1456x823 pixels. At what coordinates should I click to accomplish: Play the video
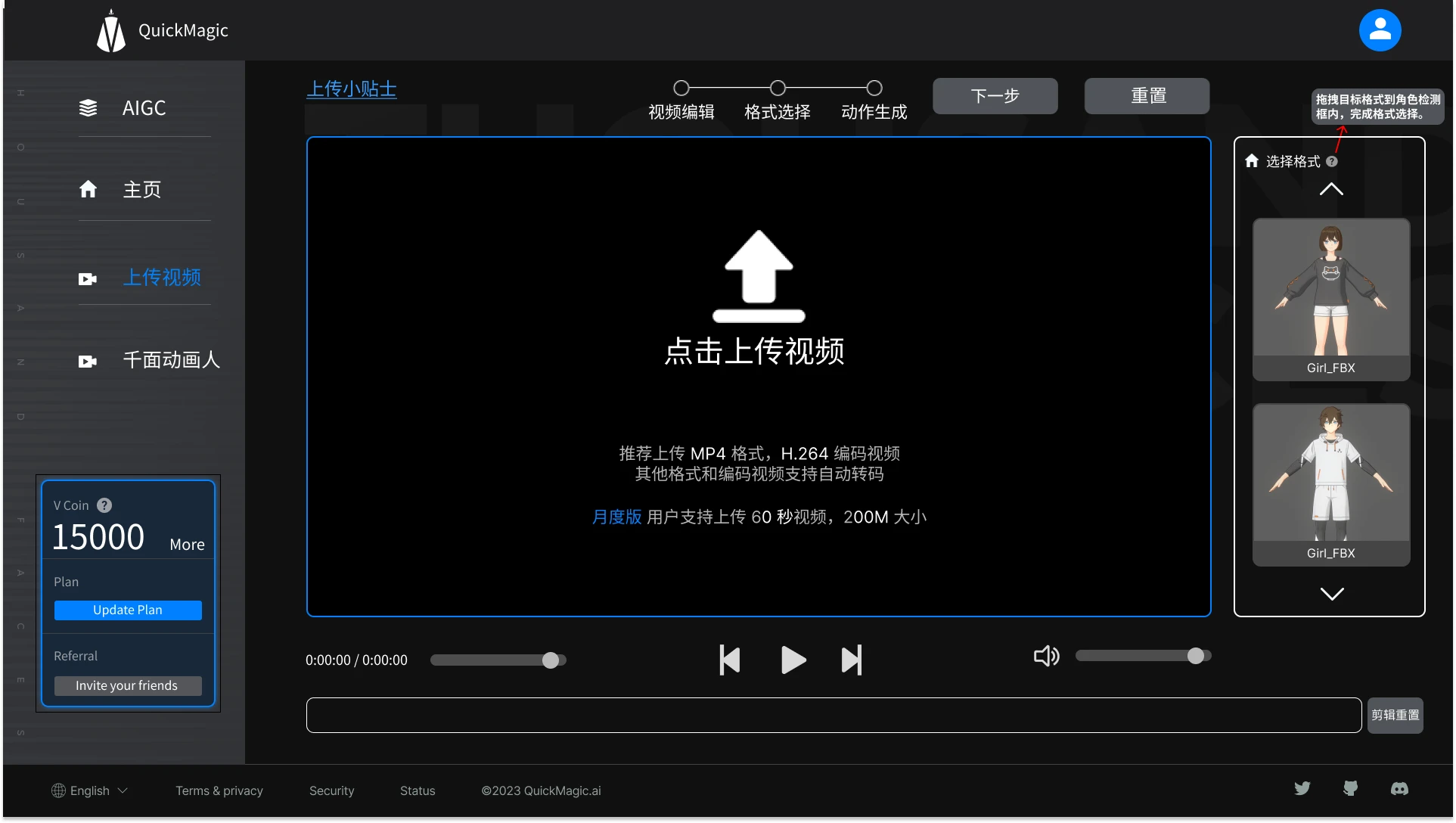(793, 660)
